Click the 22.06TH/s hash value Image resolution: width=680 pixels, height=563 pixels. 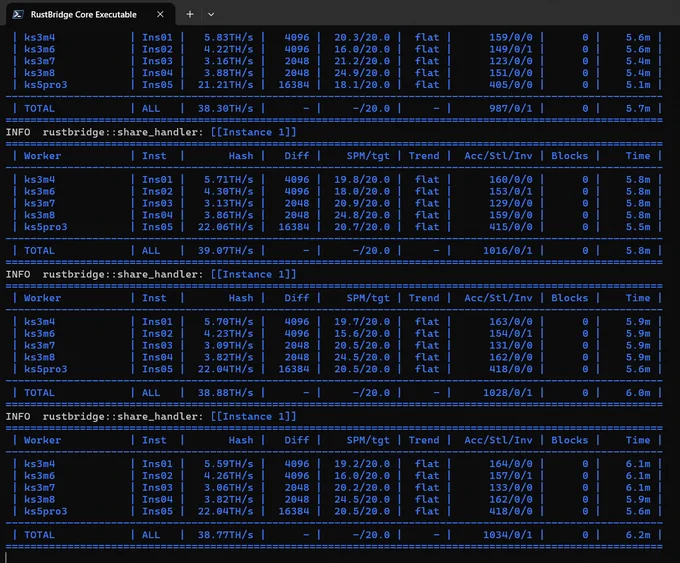(x=226, y=227)
